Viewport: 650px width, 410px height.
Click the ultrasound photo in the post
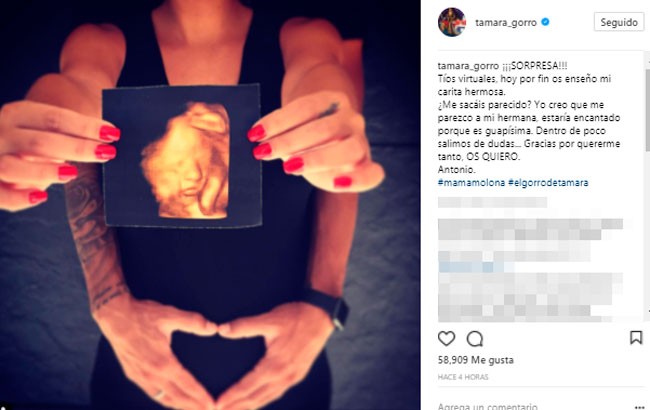click(182, 157)
